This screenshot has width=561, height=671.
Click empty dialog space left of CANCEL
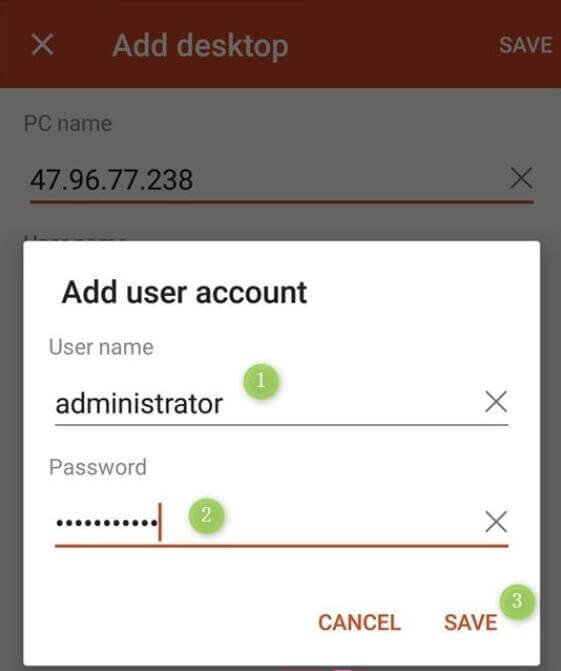click(171, 623)
